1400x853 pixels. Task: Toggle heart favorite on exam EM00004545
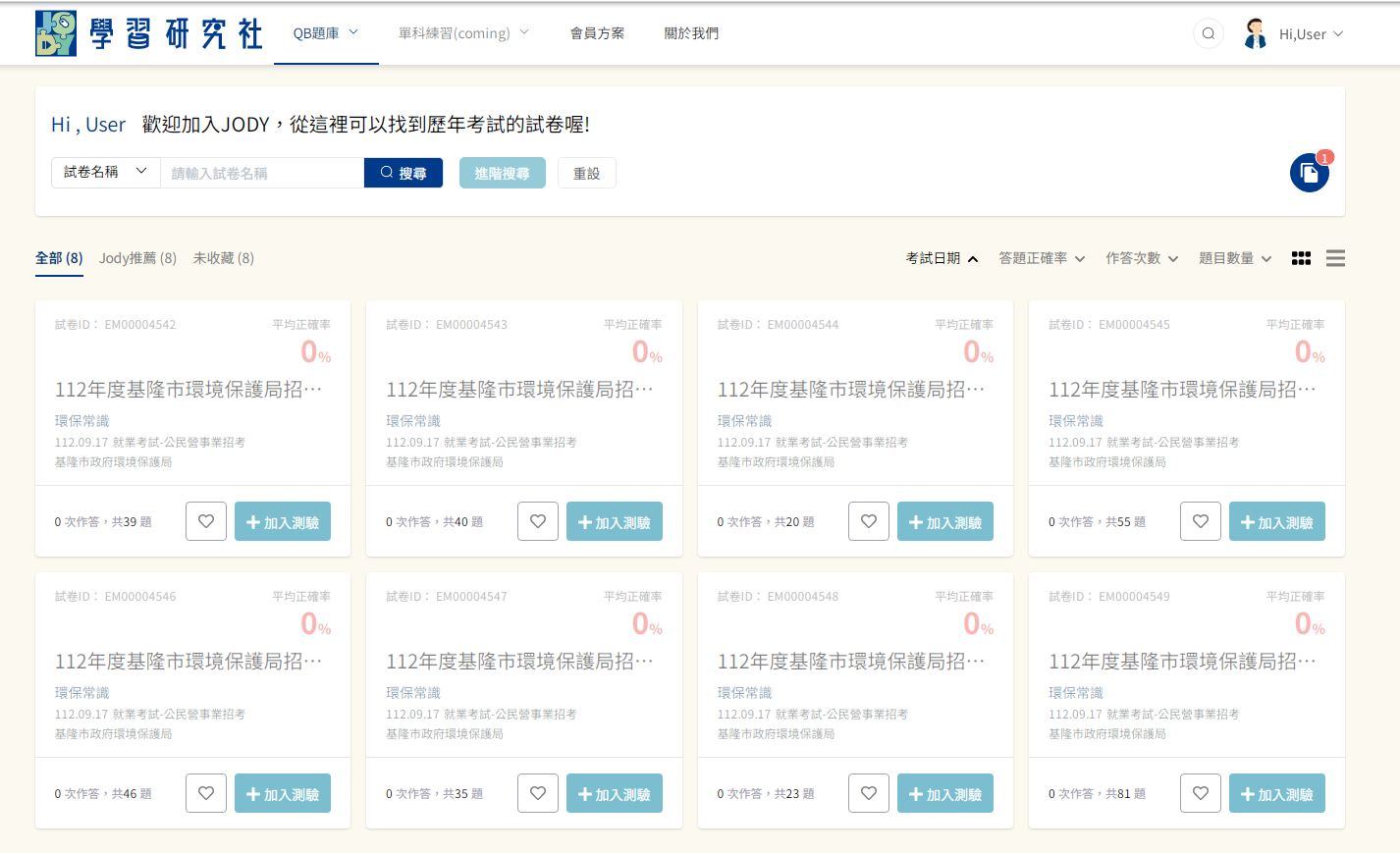pos(1200,521)
